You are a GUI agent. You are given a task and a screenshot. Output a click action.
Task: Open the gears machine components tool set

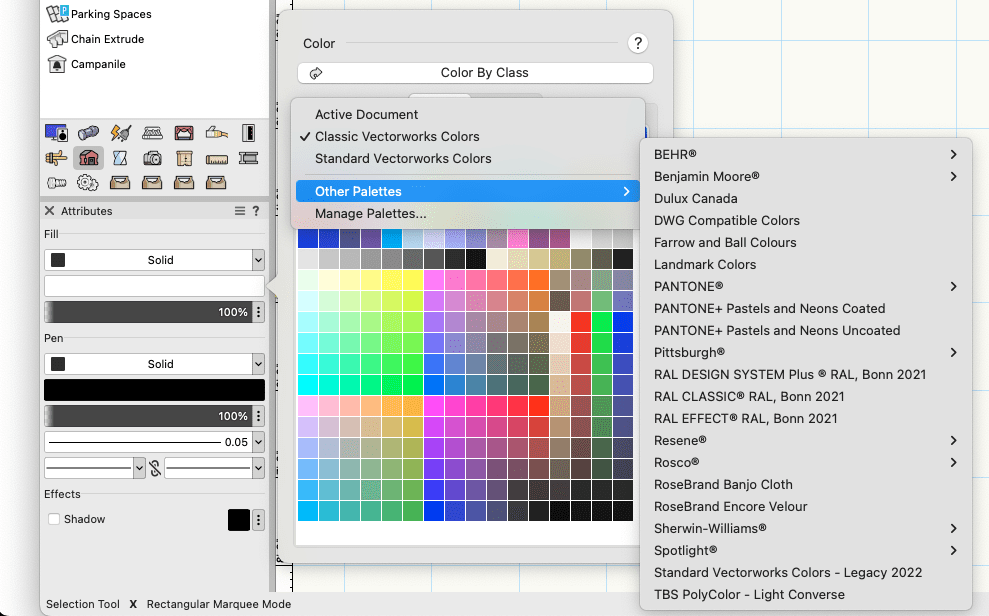(x=88, y=183)
